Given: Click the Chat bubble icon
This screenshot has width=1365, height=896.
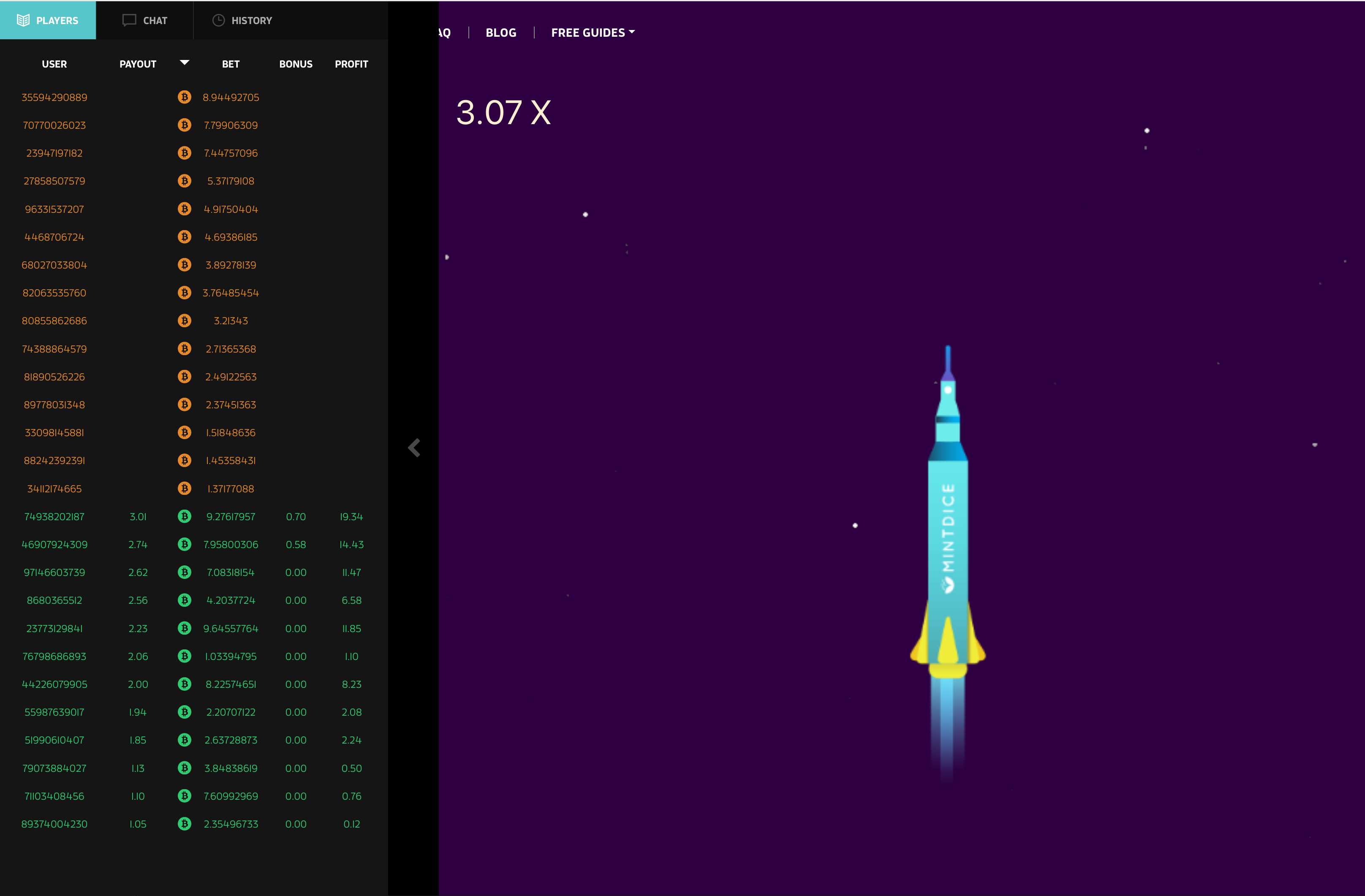Looking at the screenshot, I should pyautogui.click(x=129, y=20).
